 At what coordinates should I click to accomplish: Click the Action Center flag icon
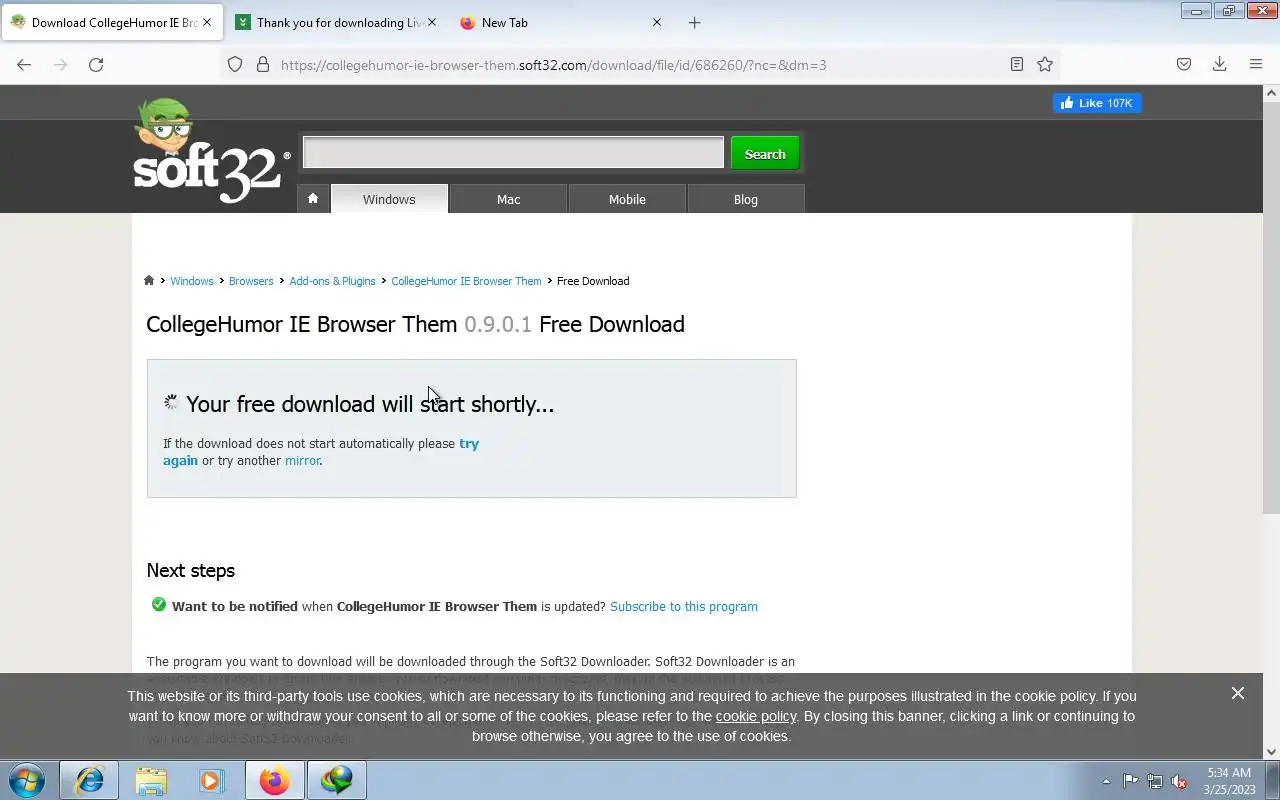pos(1130,781)
